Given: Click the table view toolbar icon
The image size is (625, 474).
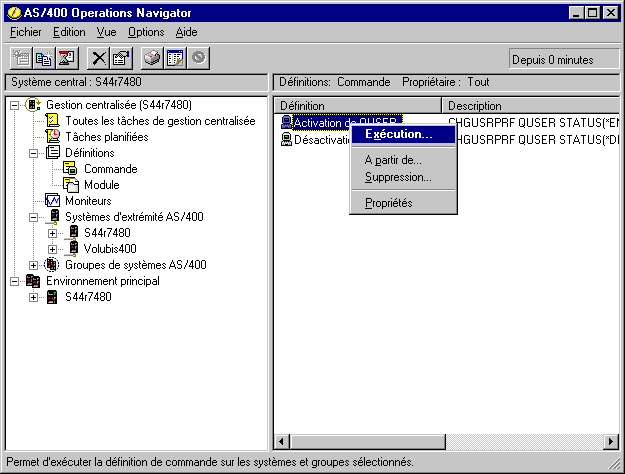Looking at the screenshot, I should point(175,58).
